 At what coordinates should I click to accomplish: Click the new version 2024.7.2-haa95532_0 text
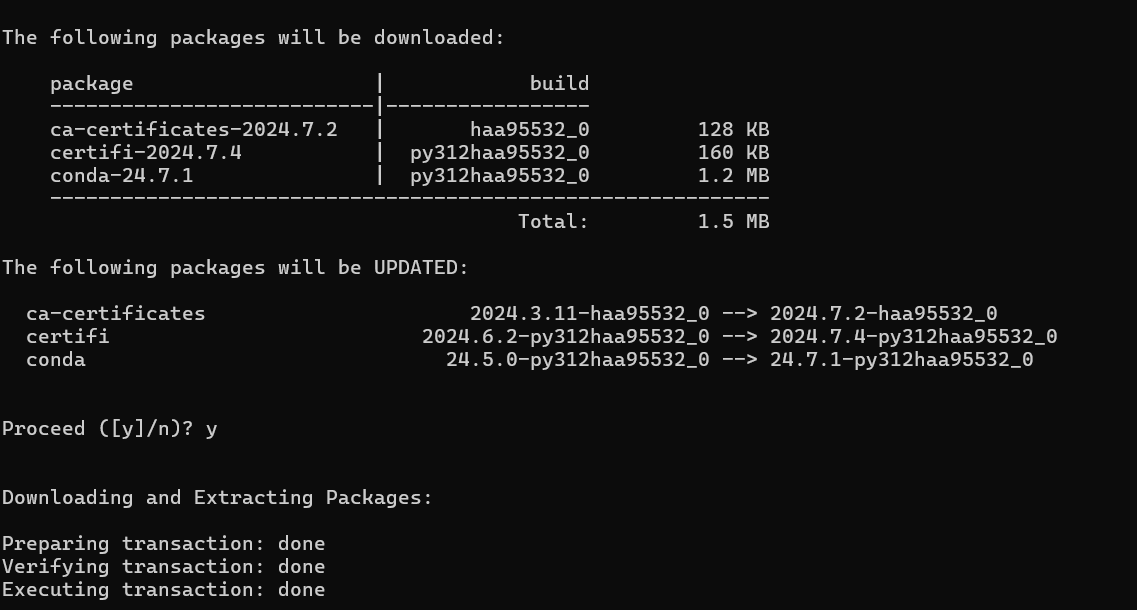coord(883,313)
